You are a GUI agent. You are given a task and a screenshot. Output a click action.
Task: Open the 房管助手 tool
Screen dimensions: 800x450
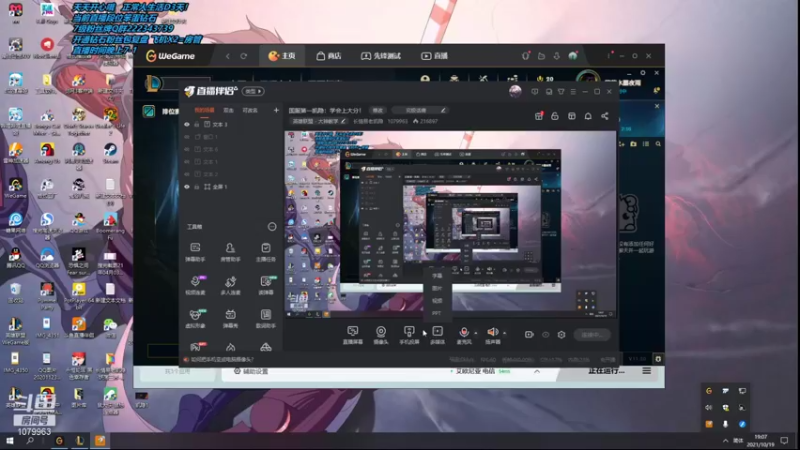(x=230, y=252)
